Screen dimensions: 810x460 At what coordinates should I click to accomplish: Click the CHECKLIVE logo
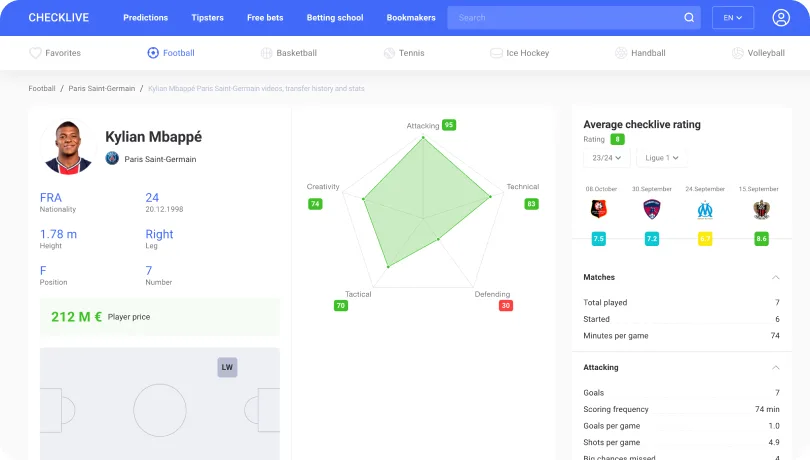pos(58,18)
